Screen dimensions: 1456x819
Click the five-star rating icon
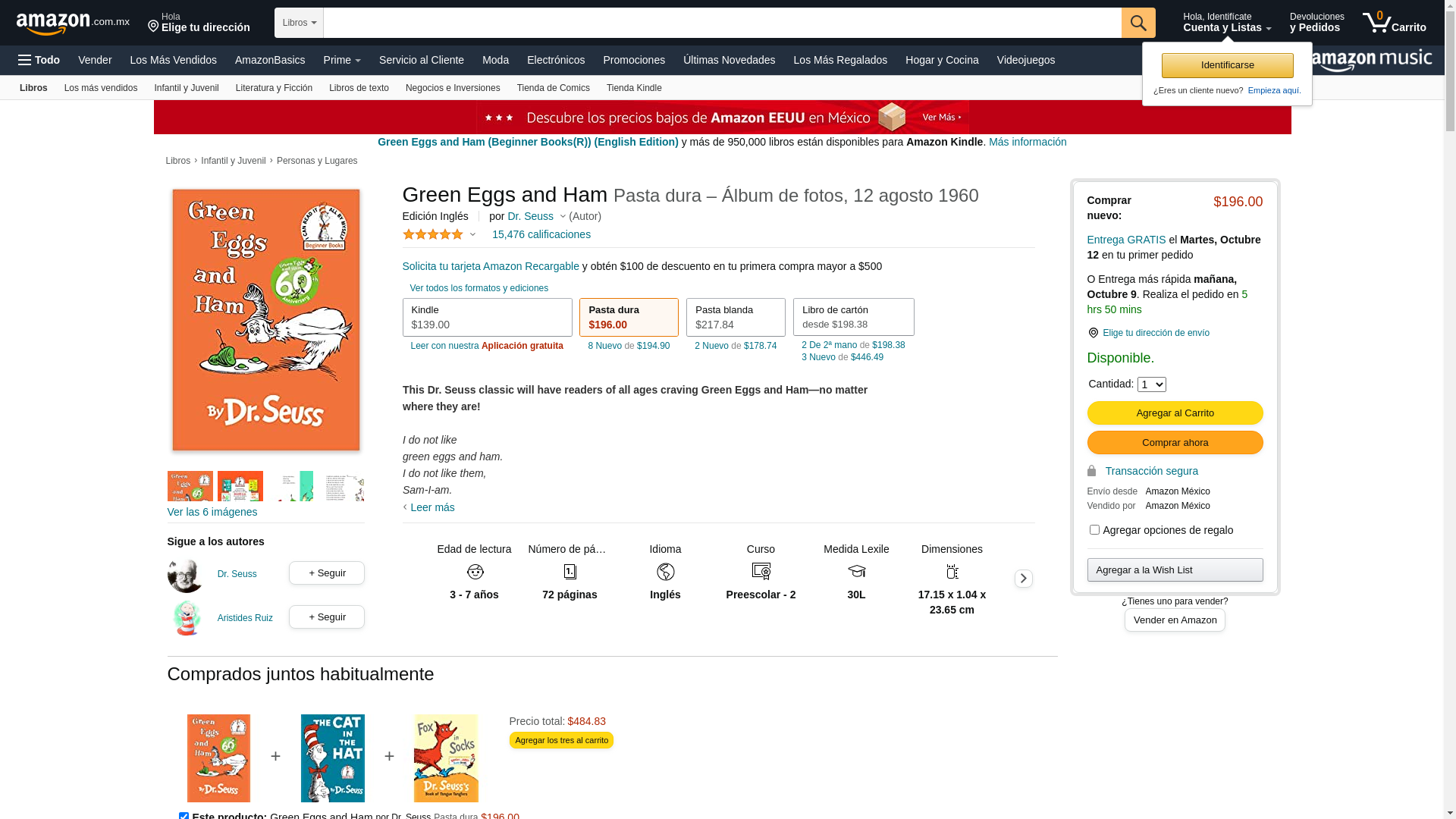432,234
